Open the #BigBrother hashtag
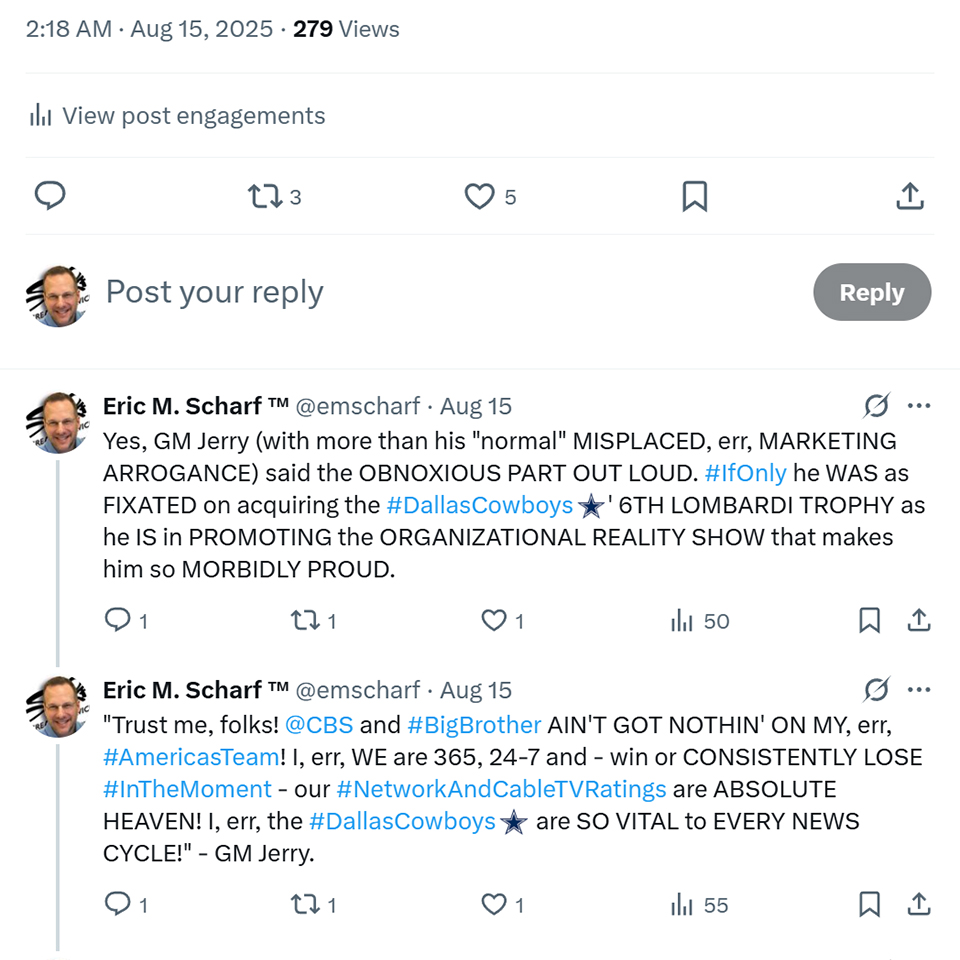This screenshot has height=960, width=960. click(x=474, y=724)
